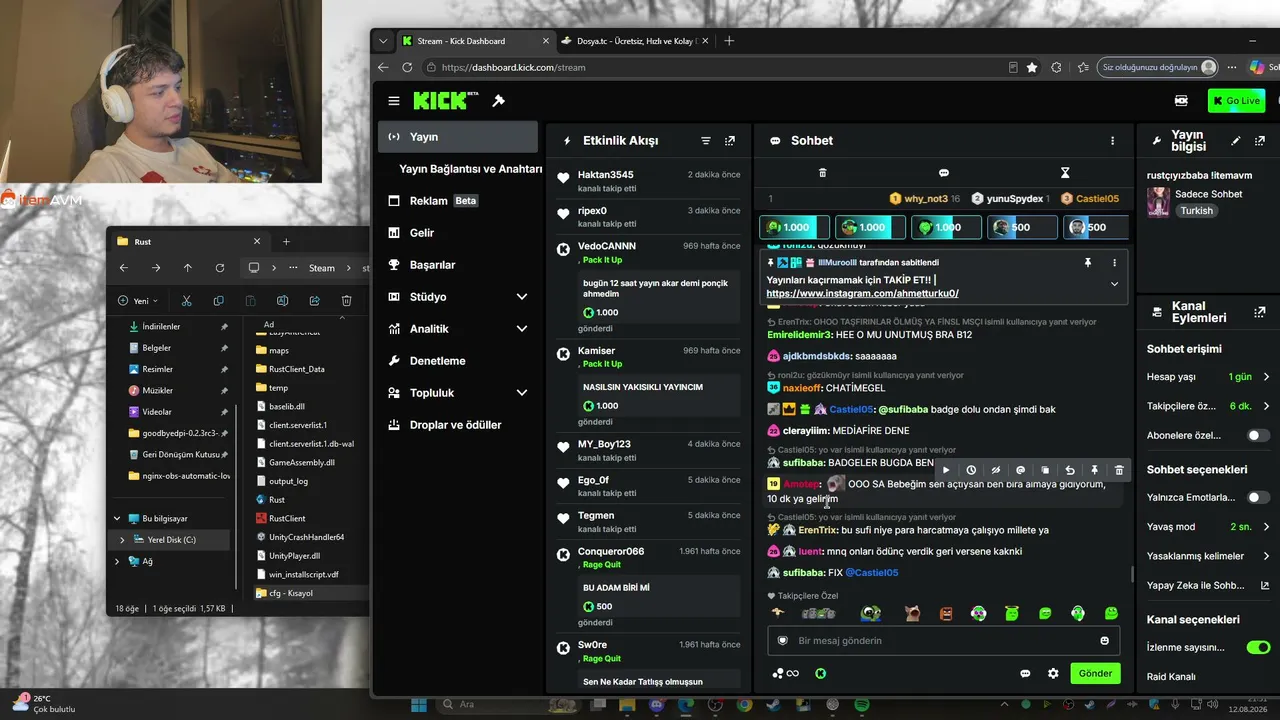Click the Go Live button
This screenshot has height=720, width=1280.
pos(1236,101)
